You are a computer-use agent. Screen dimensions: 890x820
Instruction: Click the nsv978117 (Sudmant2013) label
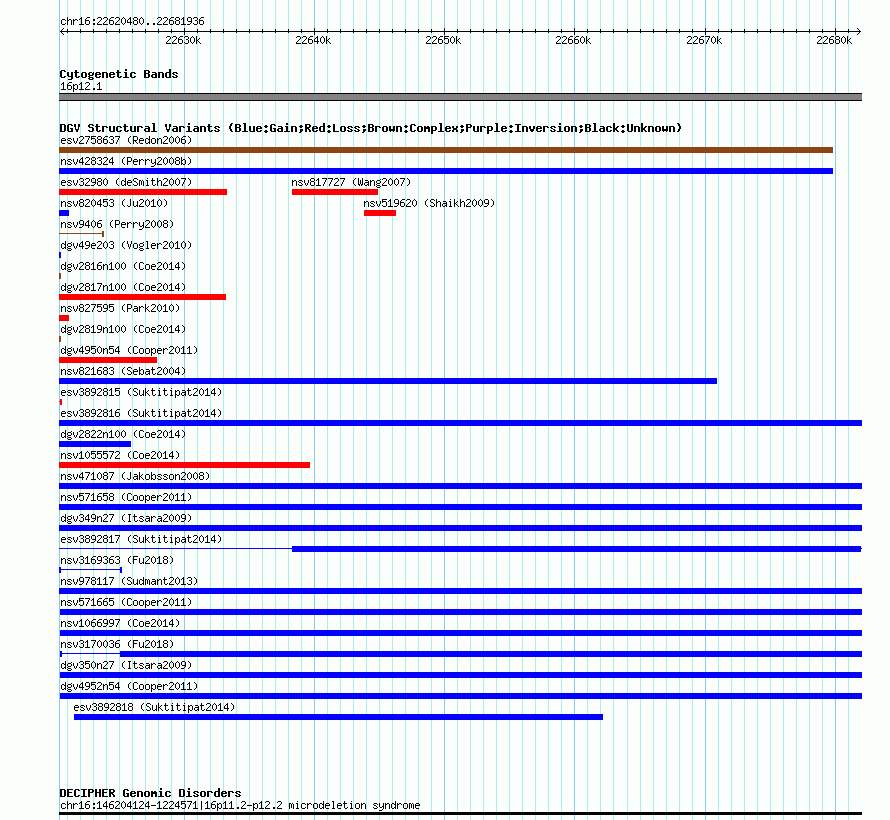[x=129, y=581]
